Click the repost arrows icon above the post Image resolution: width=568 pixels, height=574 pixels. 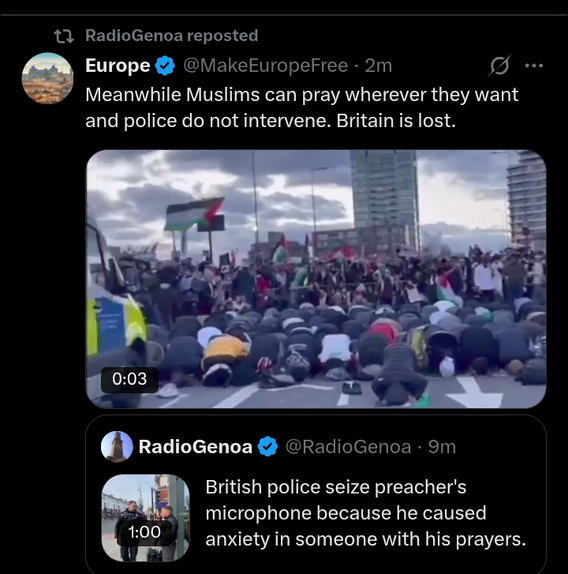(64, 36)
